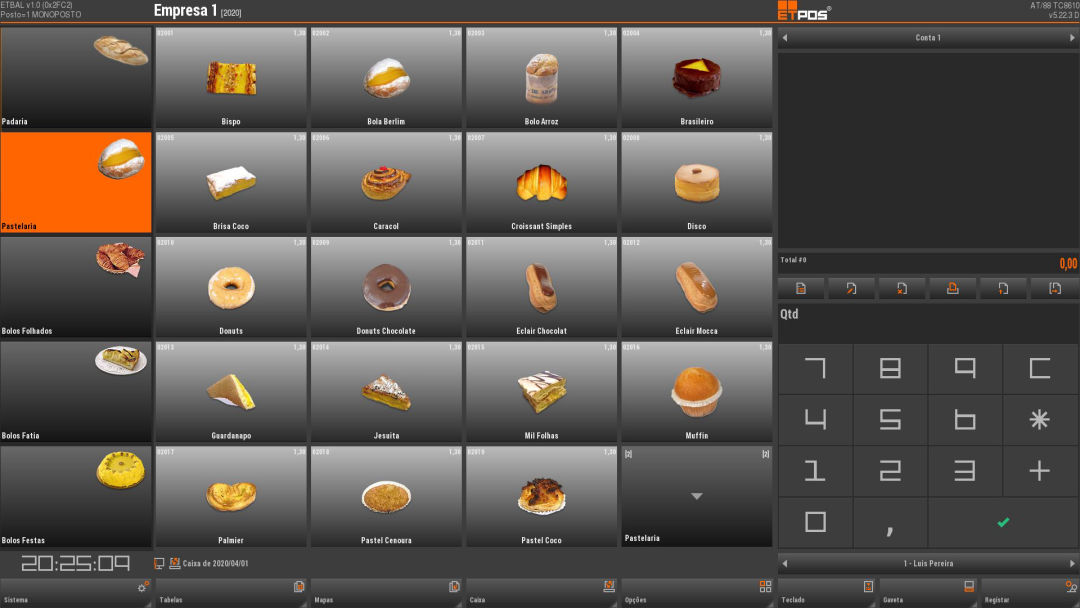1080x608 pixels.
Task: Add a Bola Berlim to the order
Action: [386, 78]
